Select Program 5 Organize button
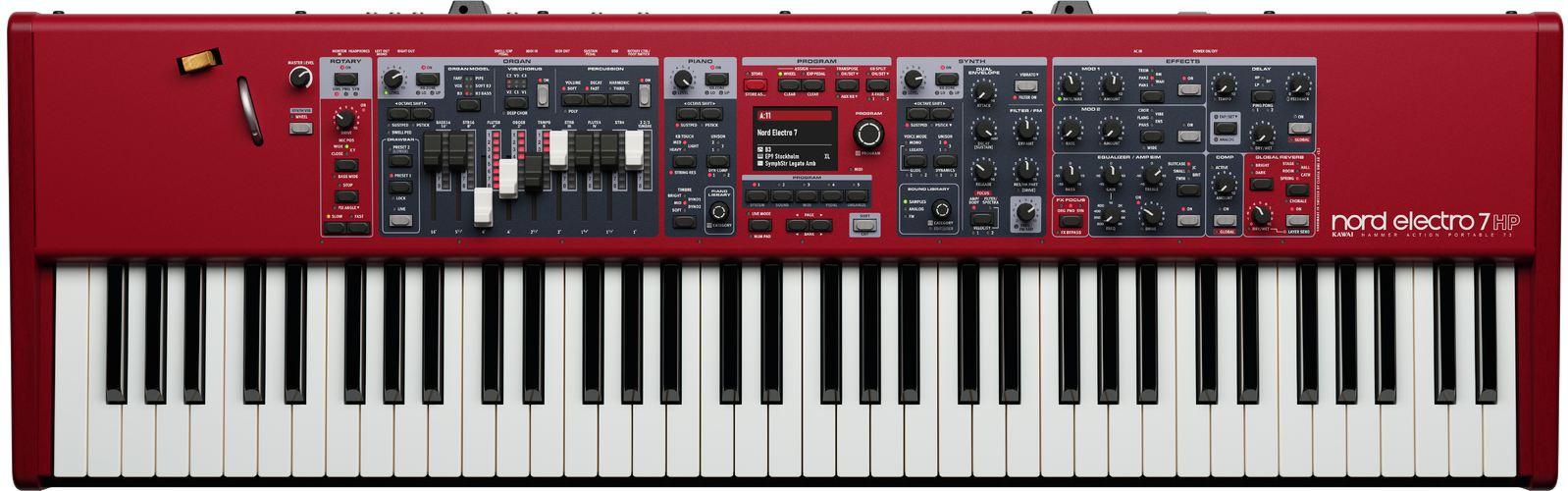The image size is (1568, 491). (857, 195)
